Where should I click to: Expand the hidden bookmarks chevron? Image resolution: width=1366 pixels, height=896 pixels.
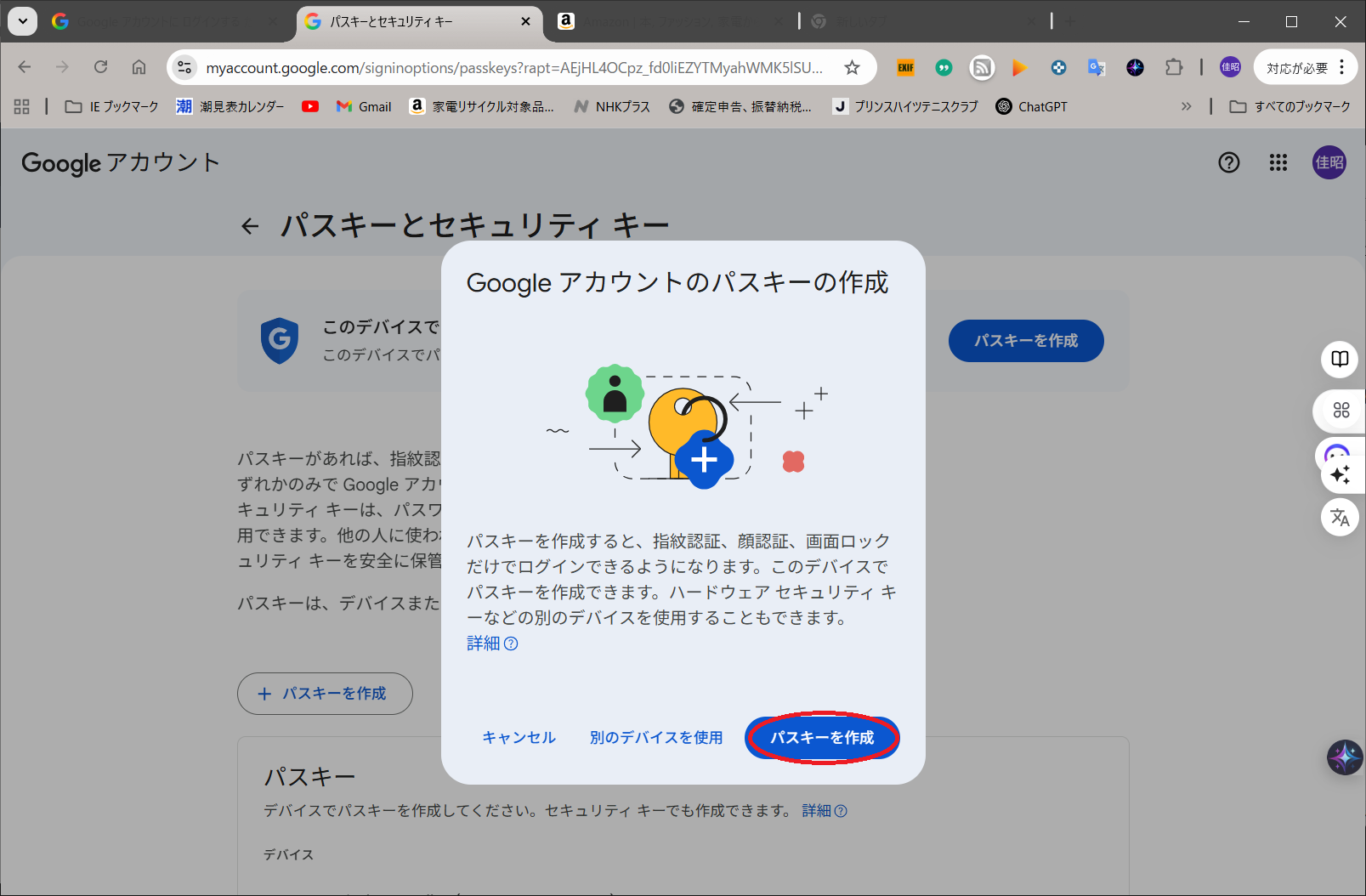click(x=1186, y=106)
